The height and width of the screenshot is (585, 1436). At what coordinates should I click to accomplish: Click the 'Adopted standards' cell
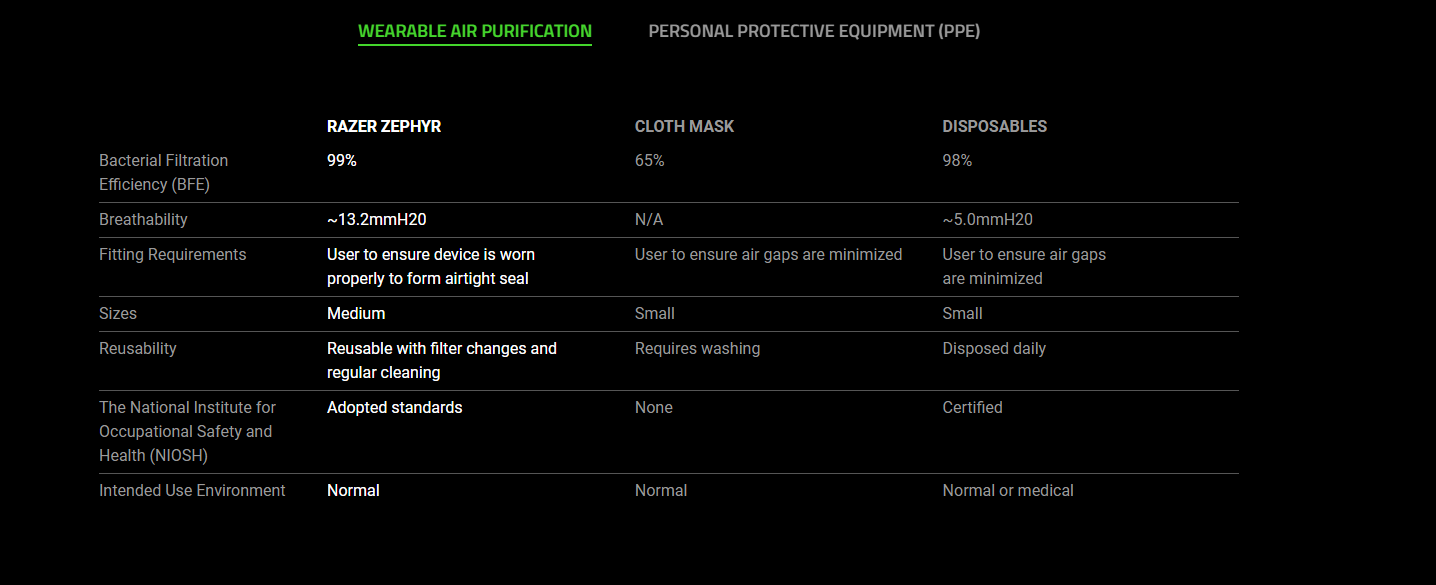pyautogui.click(x=395, y=408)
